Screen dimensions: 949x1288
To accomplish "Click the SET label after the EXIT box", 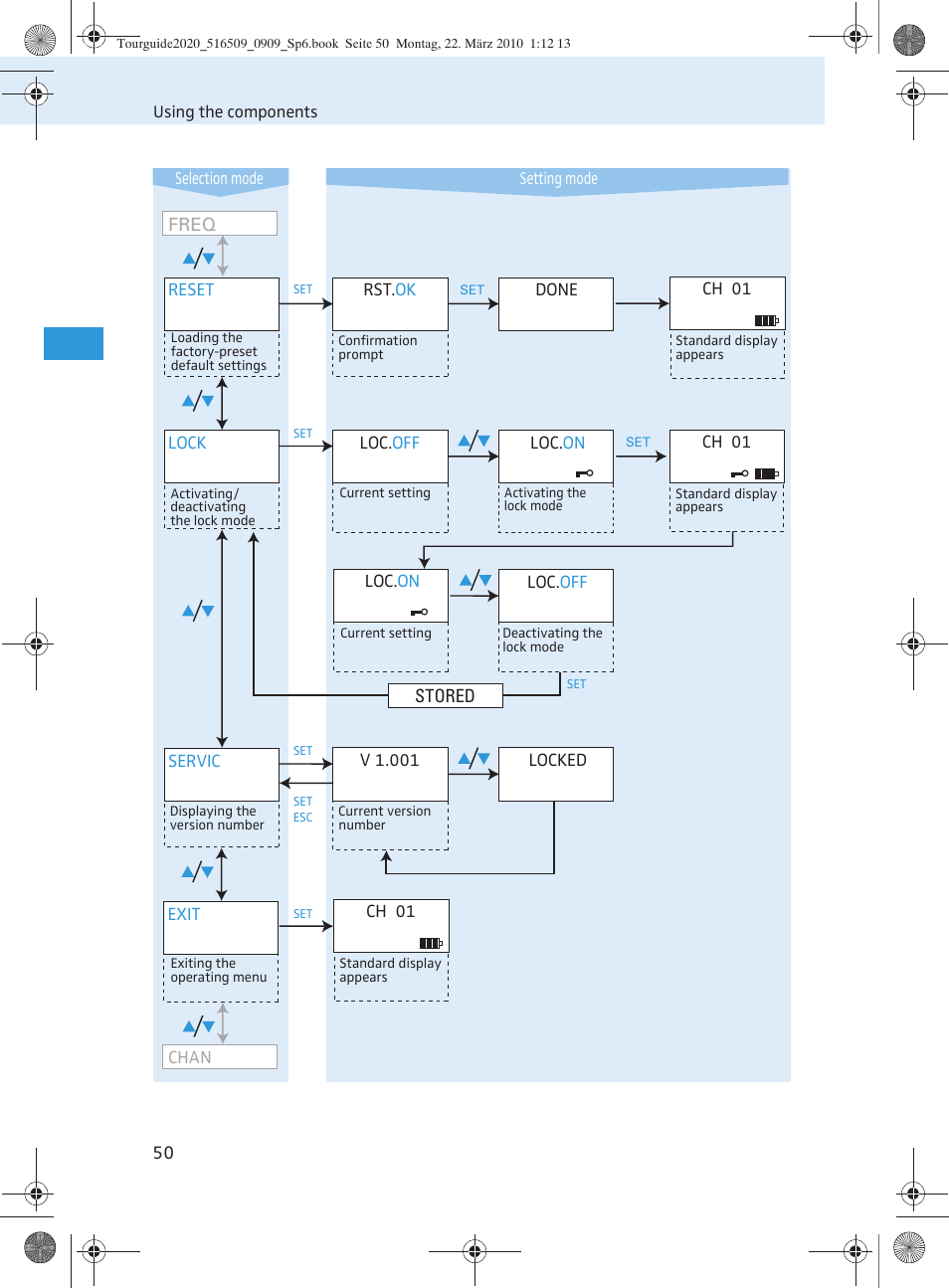I will (x=302, y=914).
